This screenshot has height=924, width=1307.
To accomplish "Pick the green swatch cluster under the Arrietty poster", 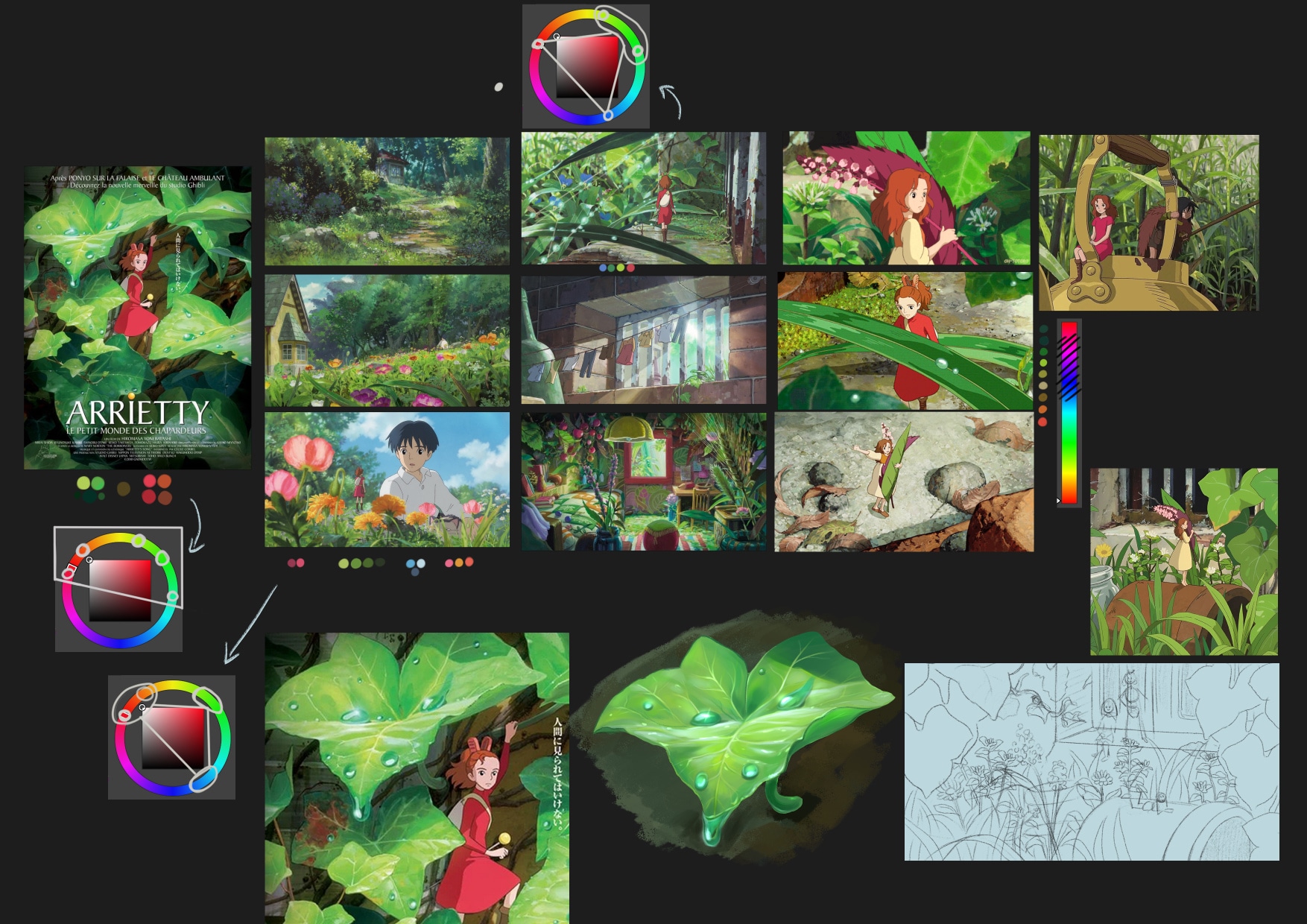I will pyautogui.click(x=91, y=488).
